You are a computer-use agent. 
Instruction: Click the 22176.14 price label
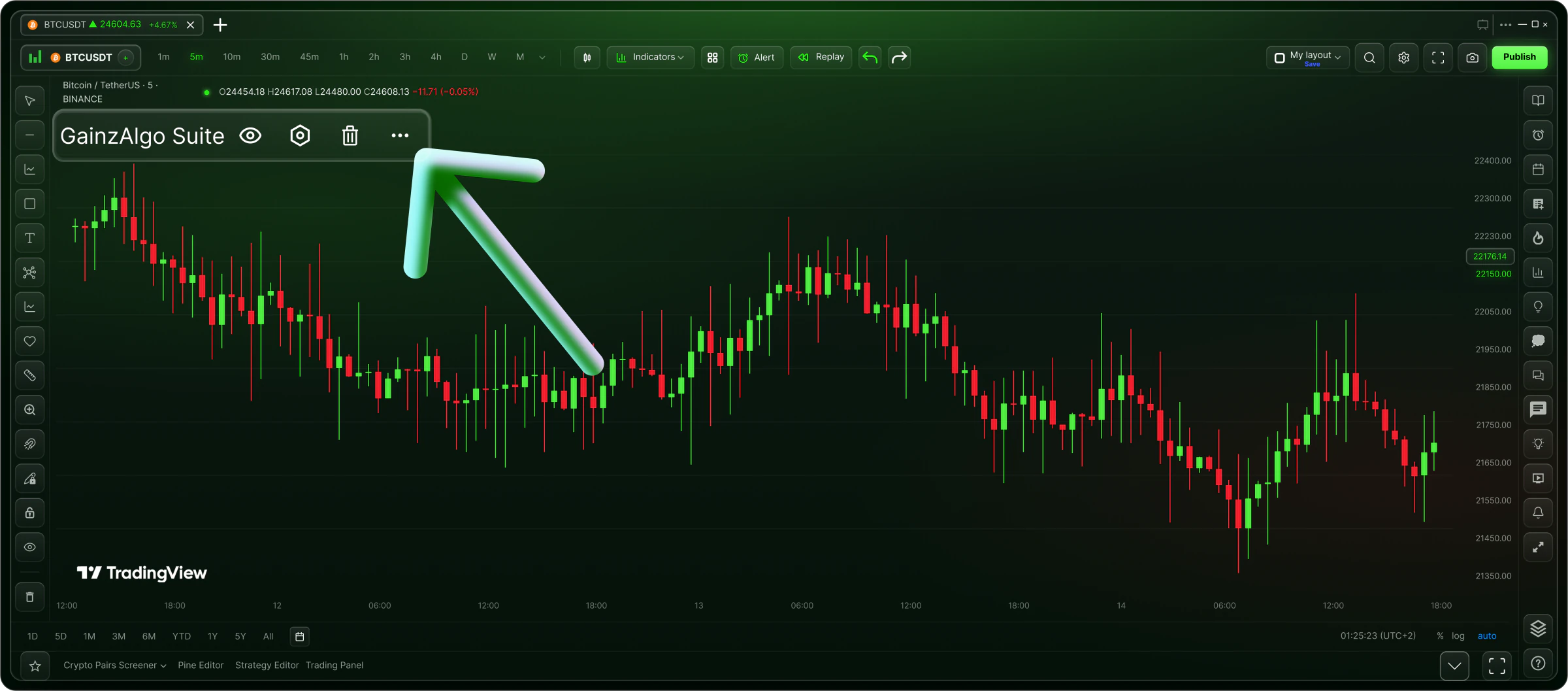tap(1490, 256)
